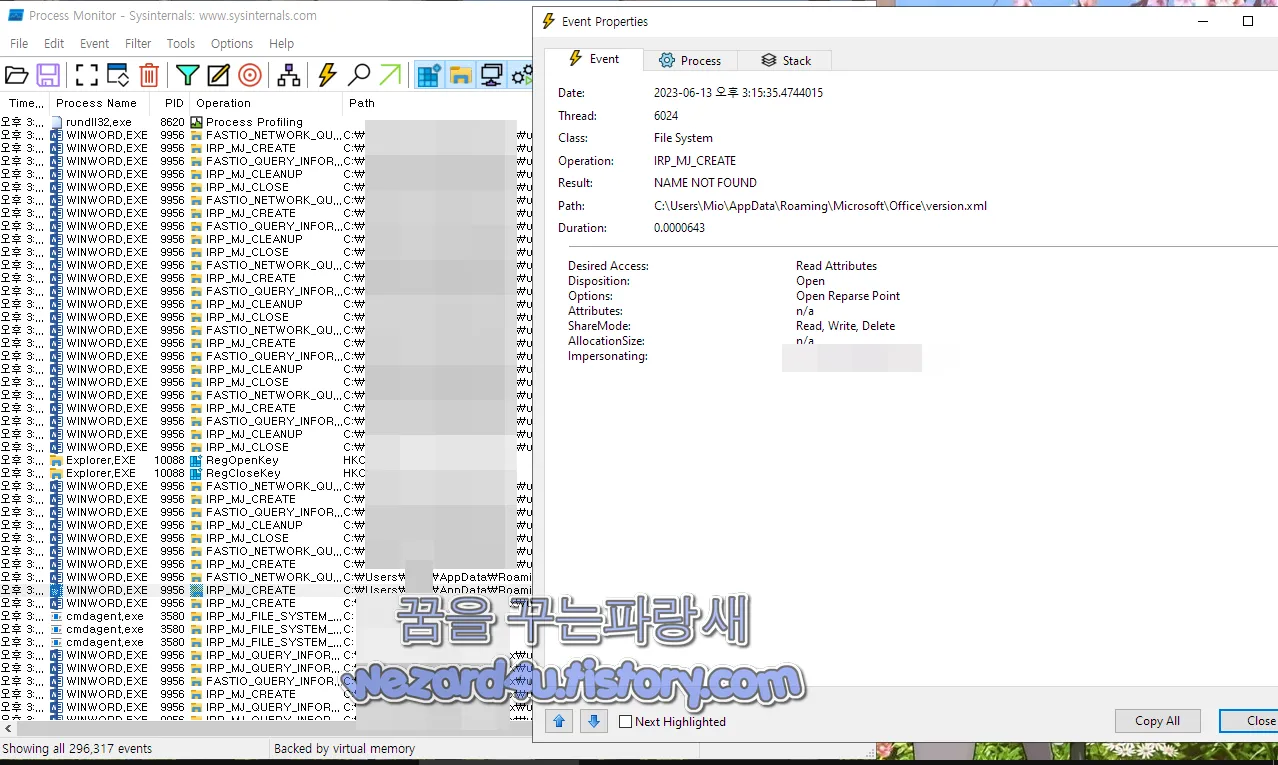Click the Jump To arrow icon
The image size is (1278, 765).
(x=391, y=74)
